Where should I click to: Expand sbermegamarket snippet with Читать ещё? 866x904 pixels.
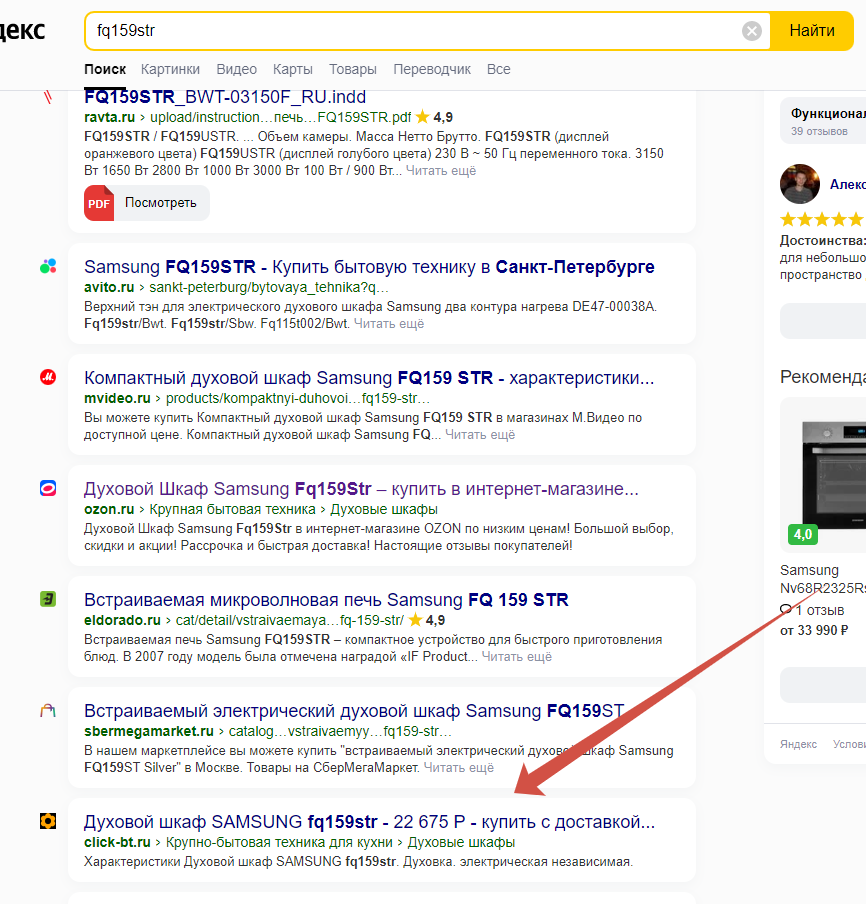[459, 768]
